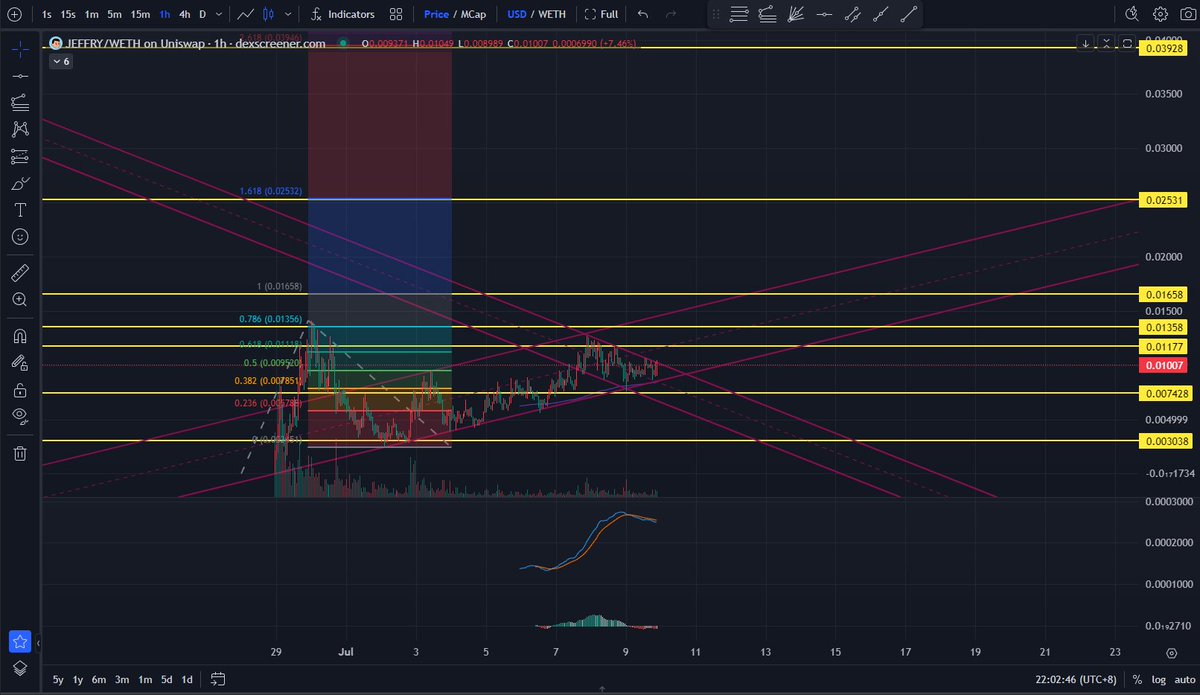This screenshot has height=695, width=1200.
Task: Toggle lock all drawing tools
Action: [20, 389]
